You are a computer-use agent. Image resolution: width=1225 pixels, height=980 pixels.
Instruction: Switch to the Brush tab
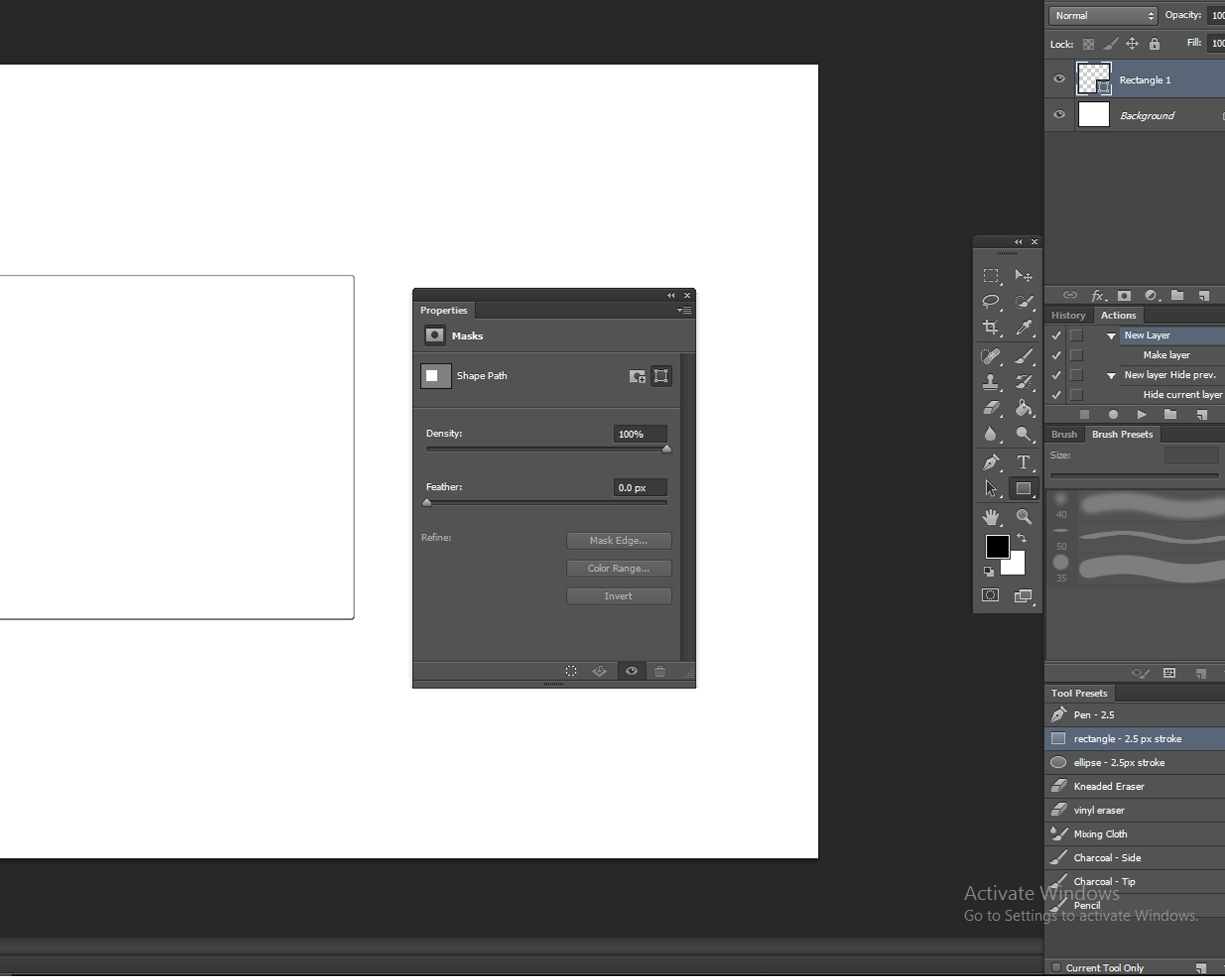pos(1064,434)
